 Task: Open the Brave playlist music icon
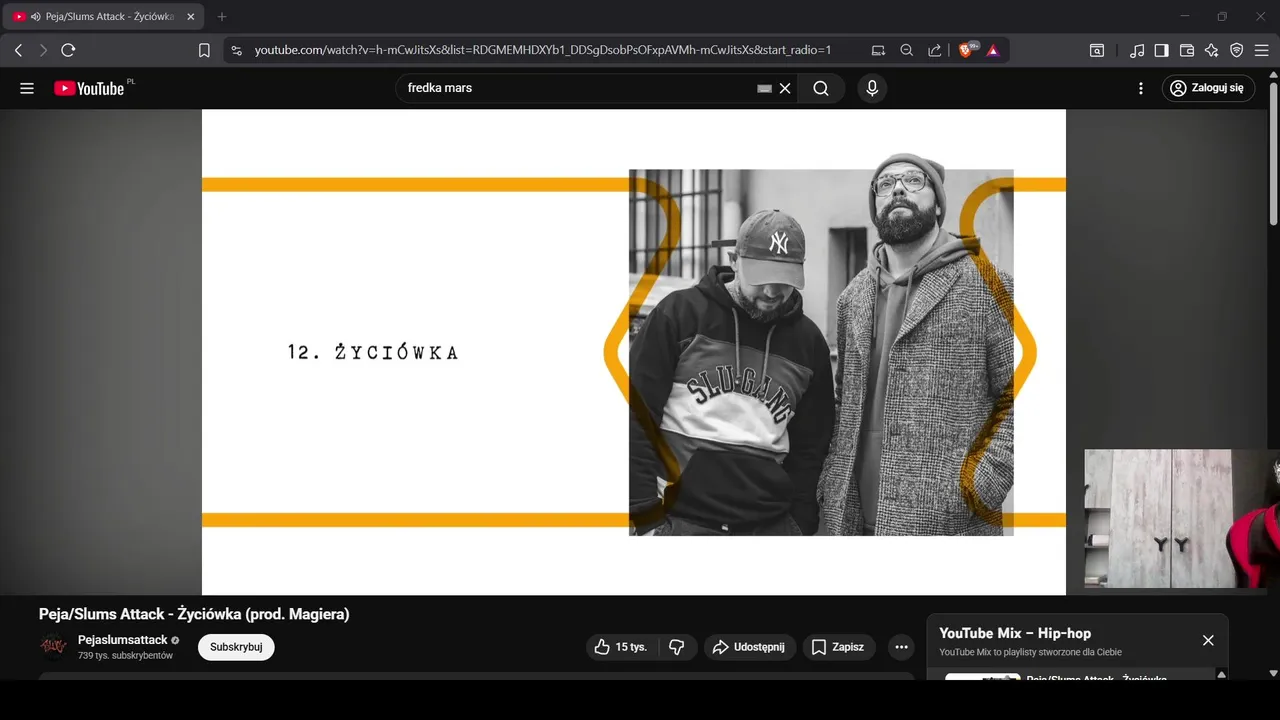click(x=1137, y=50)
